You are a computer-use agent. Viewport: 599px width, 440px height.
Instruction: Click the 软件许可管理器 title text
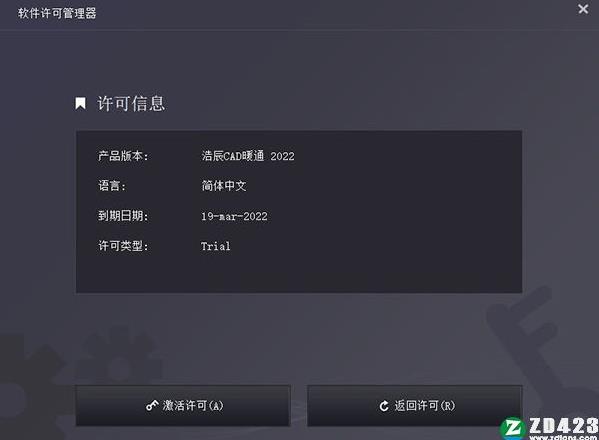click(57, 13)
